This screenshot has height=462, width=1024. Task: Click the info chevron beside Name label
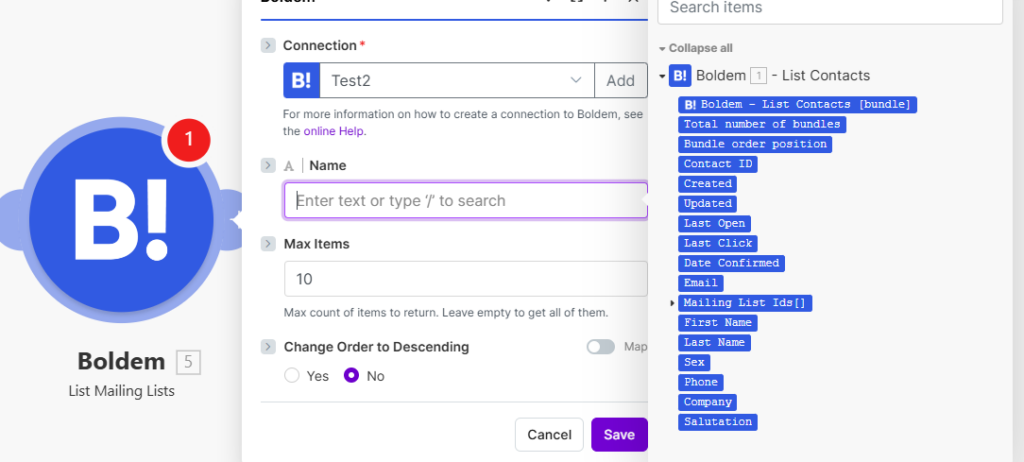[x=268, y=165]
